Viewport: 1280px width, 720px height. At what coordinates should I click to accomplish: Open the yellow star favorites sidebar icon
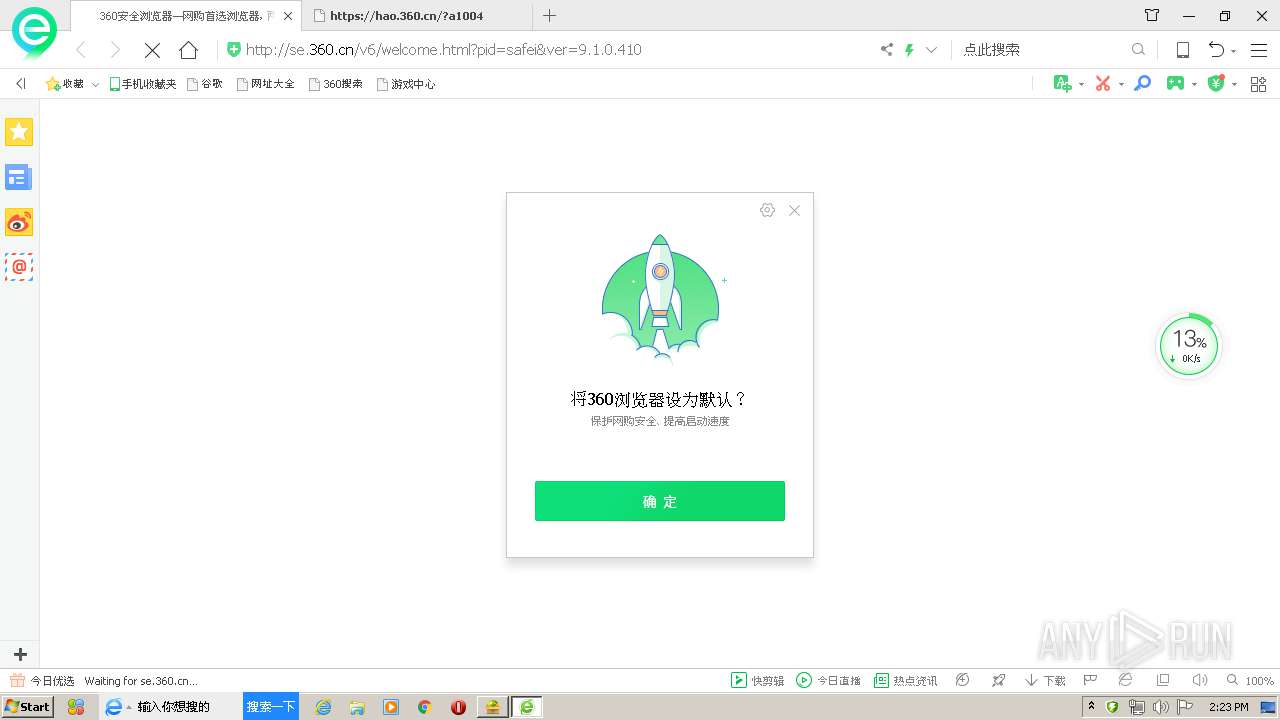click(19, 132)
